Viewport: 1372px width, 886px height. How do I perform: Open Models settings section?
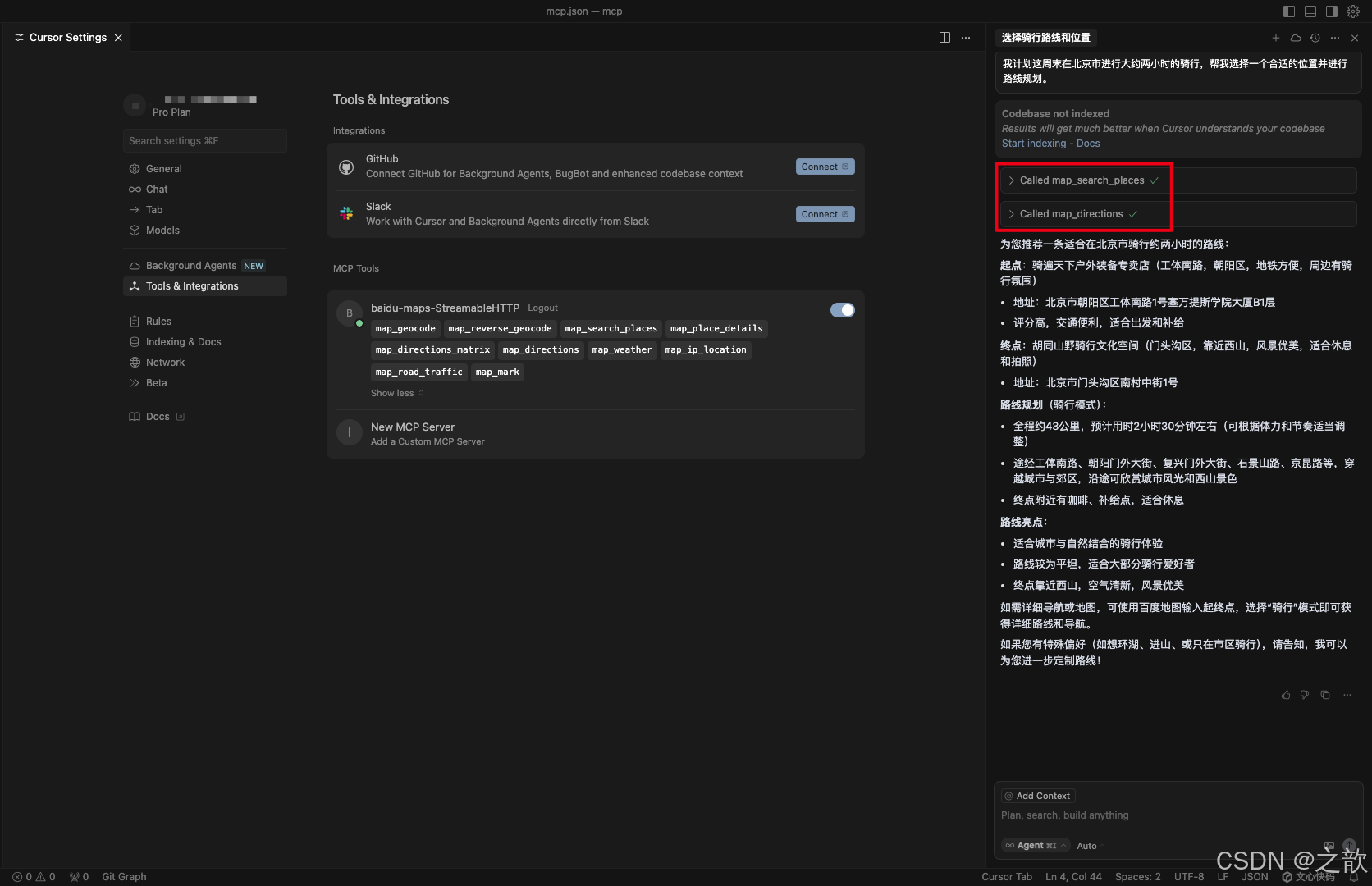tap(205, 231)
